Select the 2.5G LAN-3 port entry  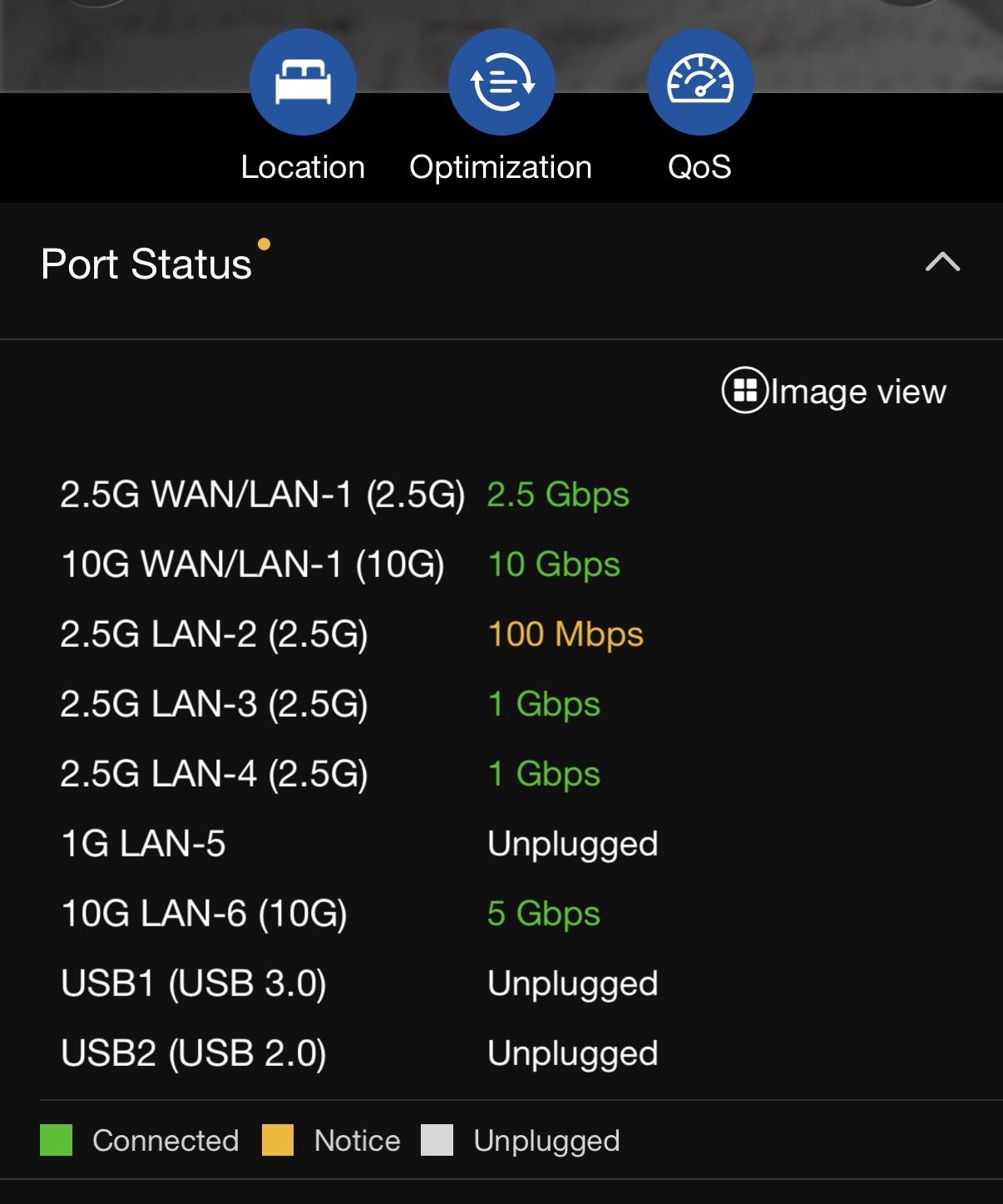pos(214,704)
